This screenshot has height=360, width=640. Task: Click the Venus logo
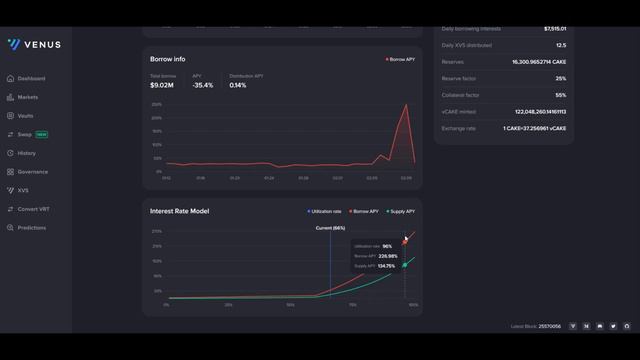(34, 44)
